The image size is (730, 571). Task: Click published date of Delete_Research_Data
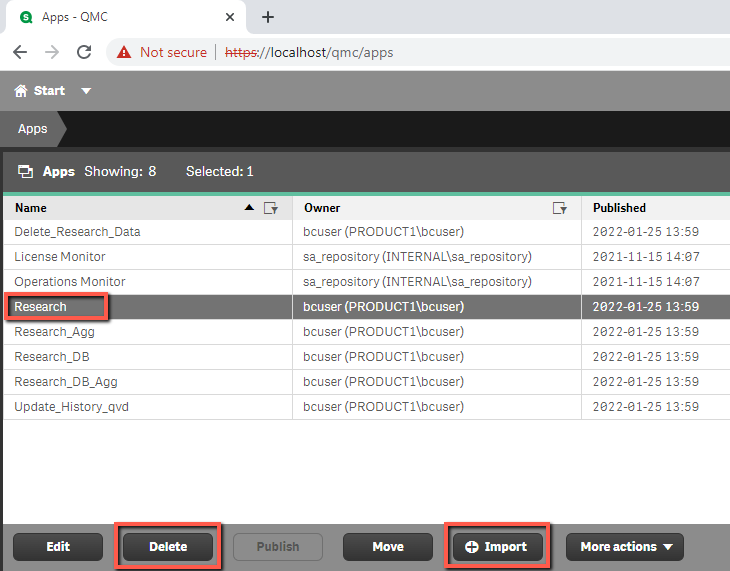tap(646, 232)
